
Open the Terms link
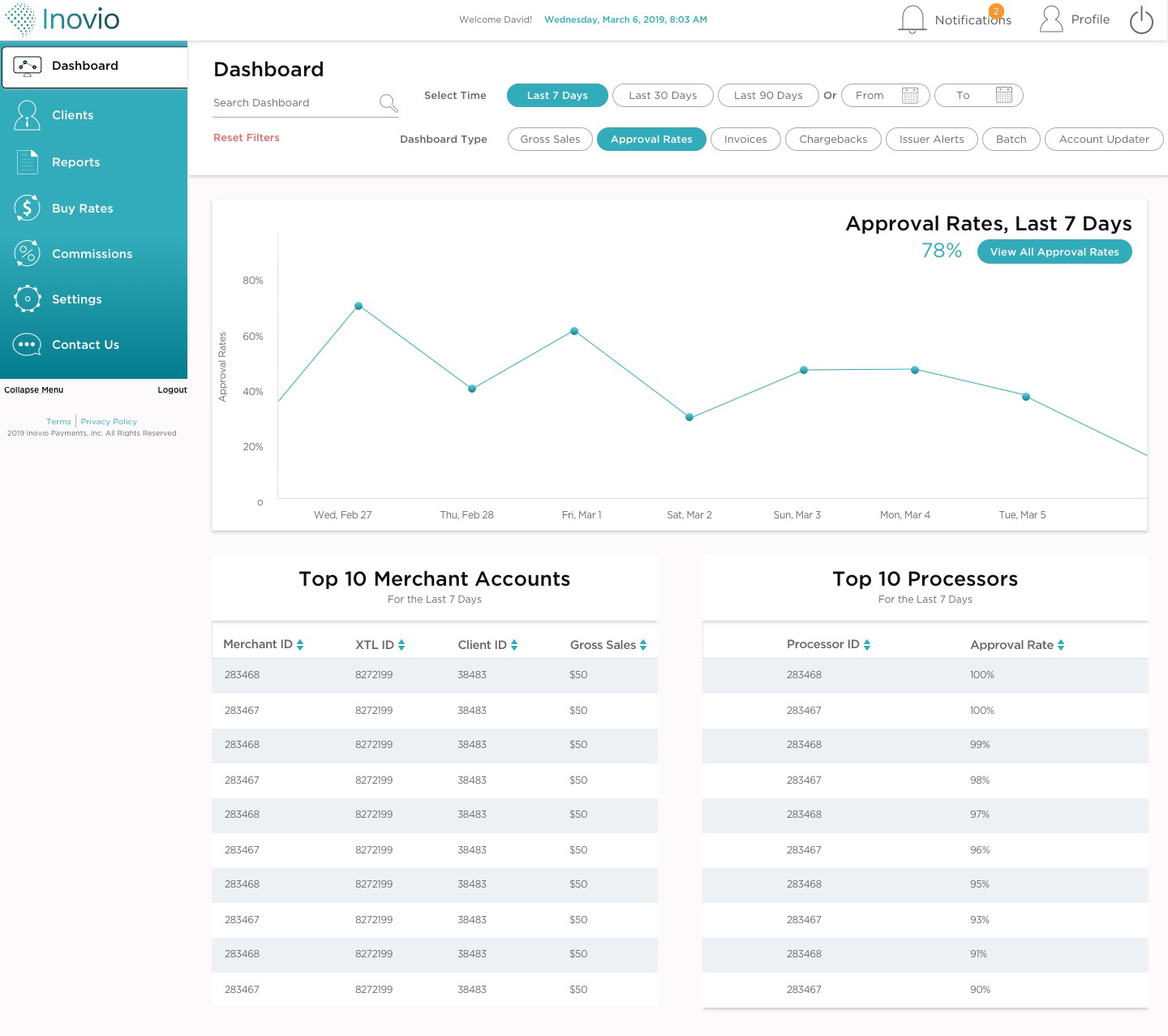(x=58, y=422)
